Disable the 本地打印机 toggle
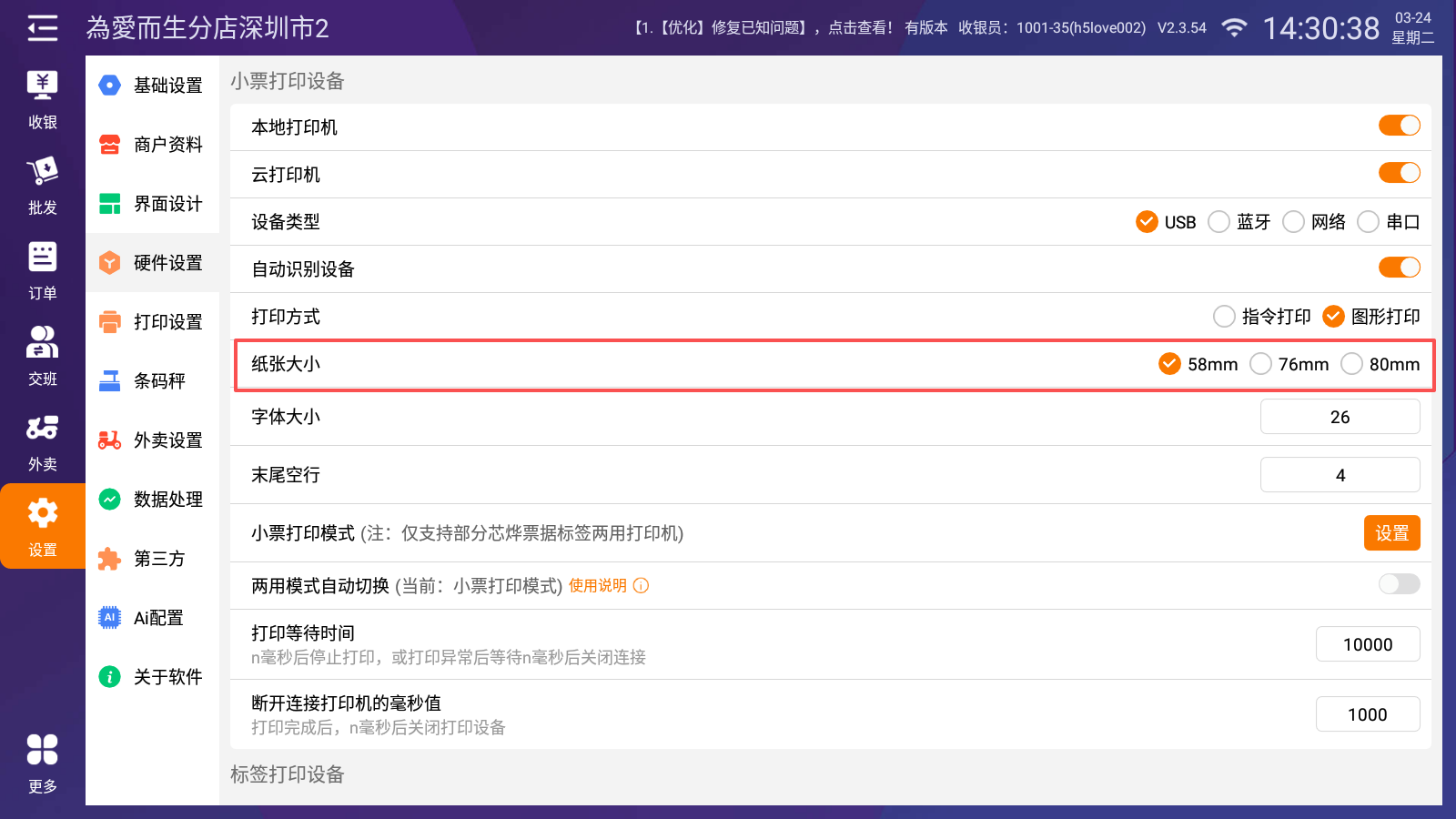1456x819 pixels. click(1399, 126)
